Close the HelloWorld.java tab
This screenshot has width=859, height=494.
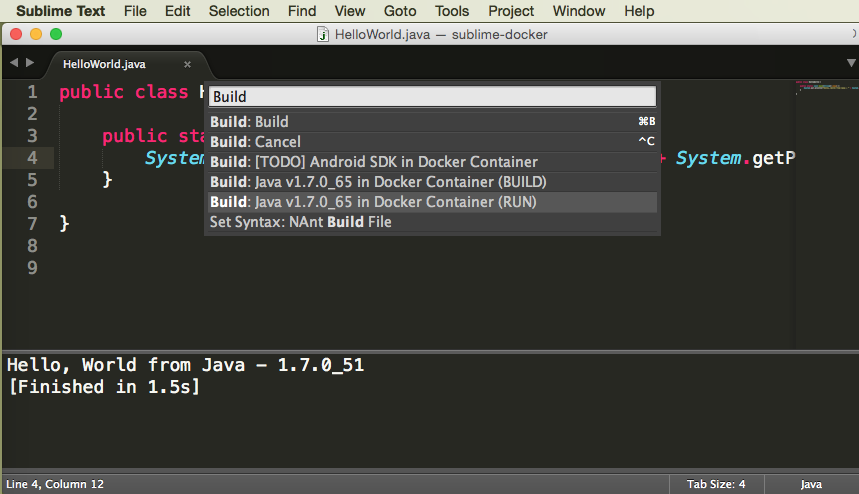(187, 64)
